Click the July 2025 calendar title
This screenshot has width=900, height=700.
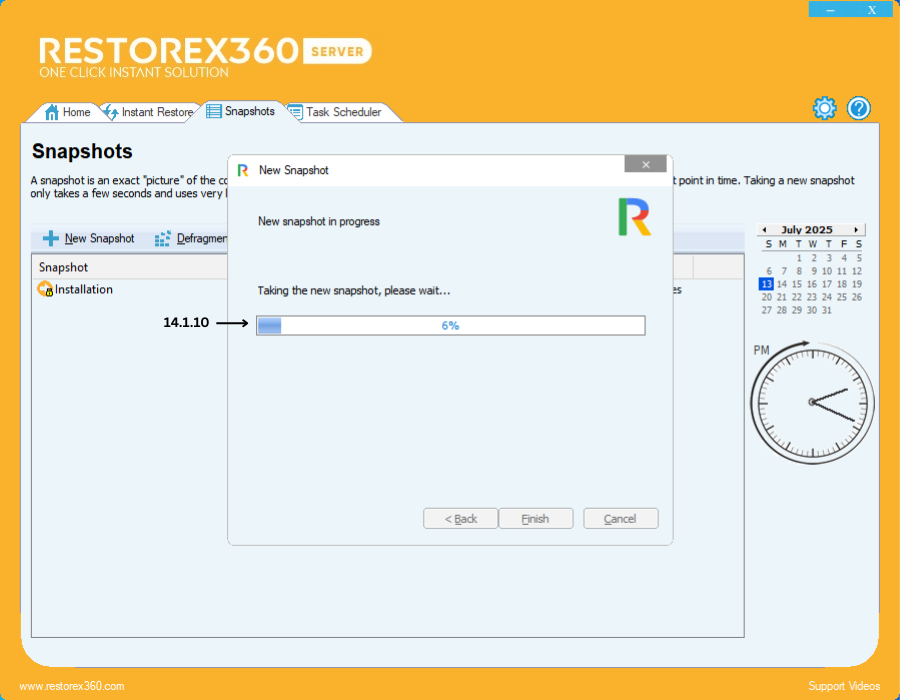click(806, 230)
